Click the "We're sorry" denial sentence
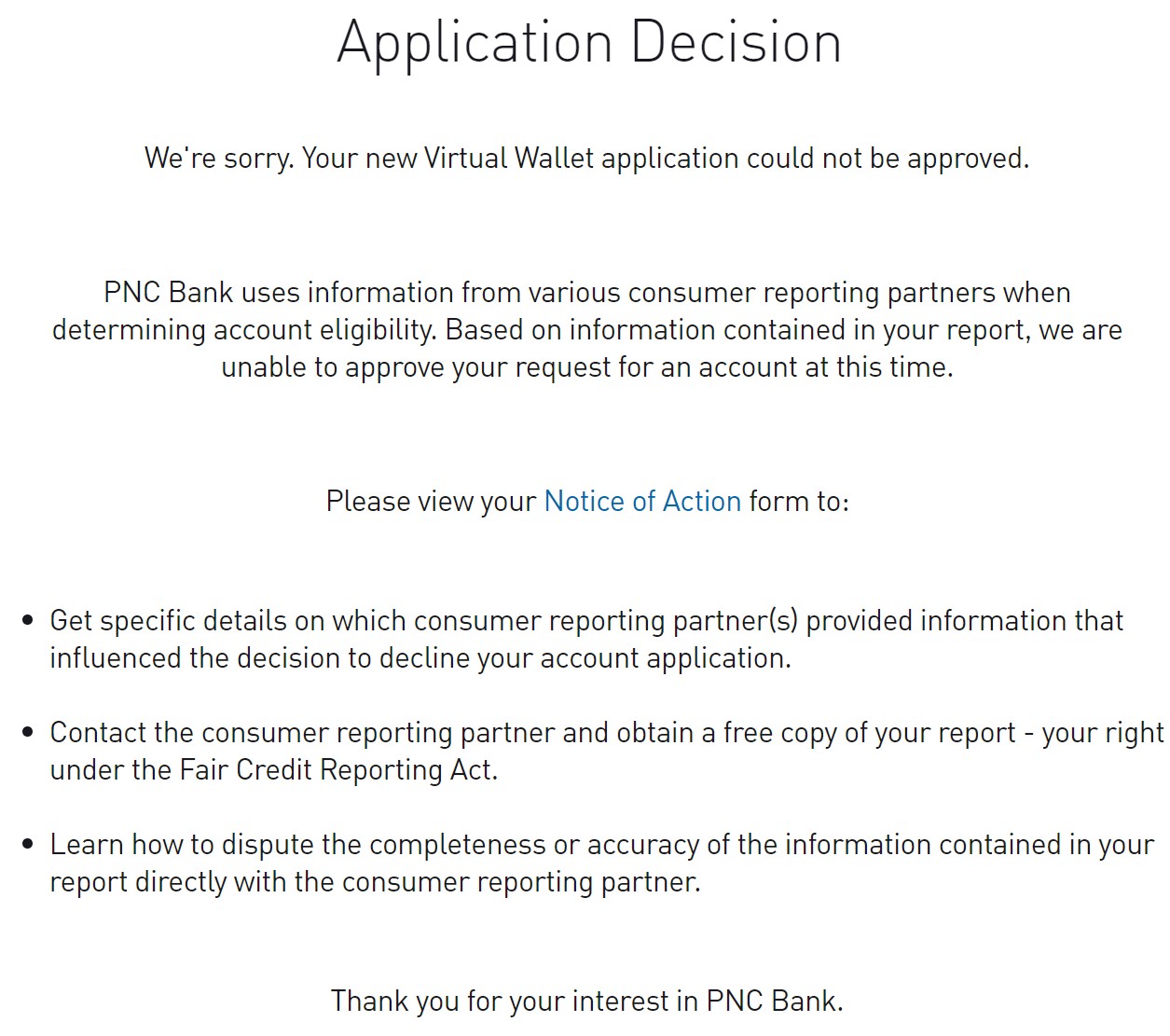1170x1036 pixels. click(585, 159)
